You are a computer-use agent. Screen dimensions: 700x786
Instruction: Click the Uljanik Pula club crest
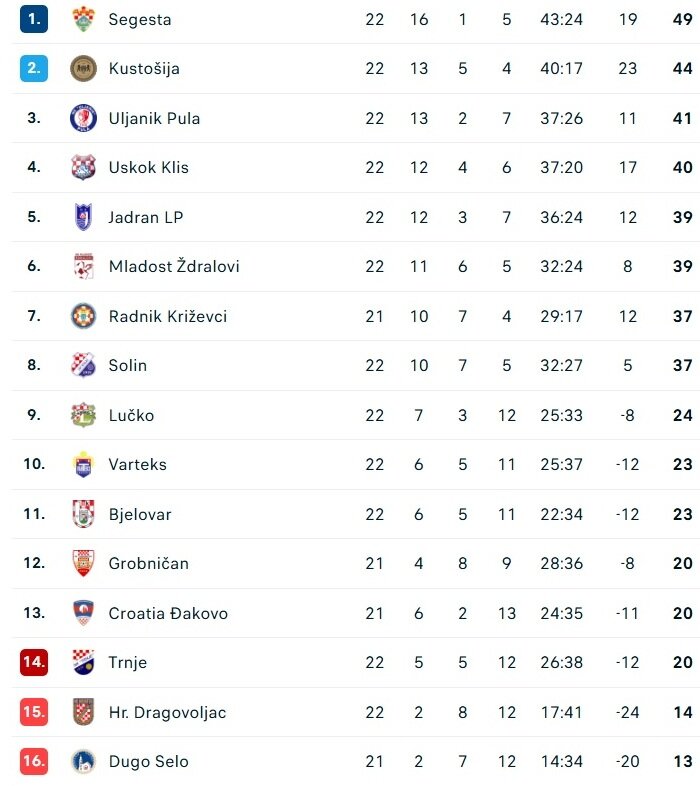pos(83,118)
